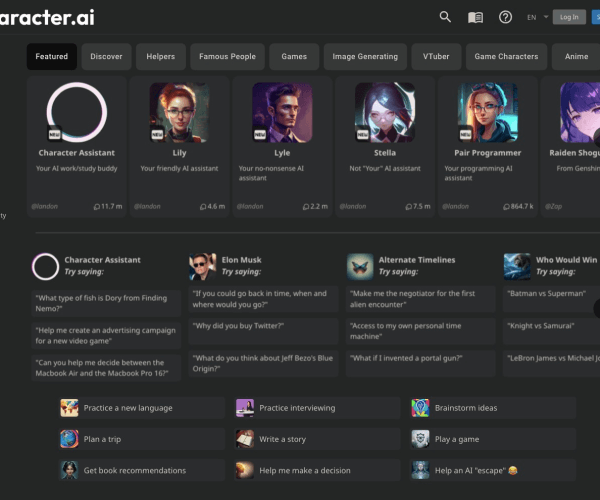Click the Practice a new language icon
Viewport: 600px width, 500px height.
tap(69, 408)
